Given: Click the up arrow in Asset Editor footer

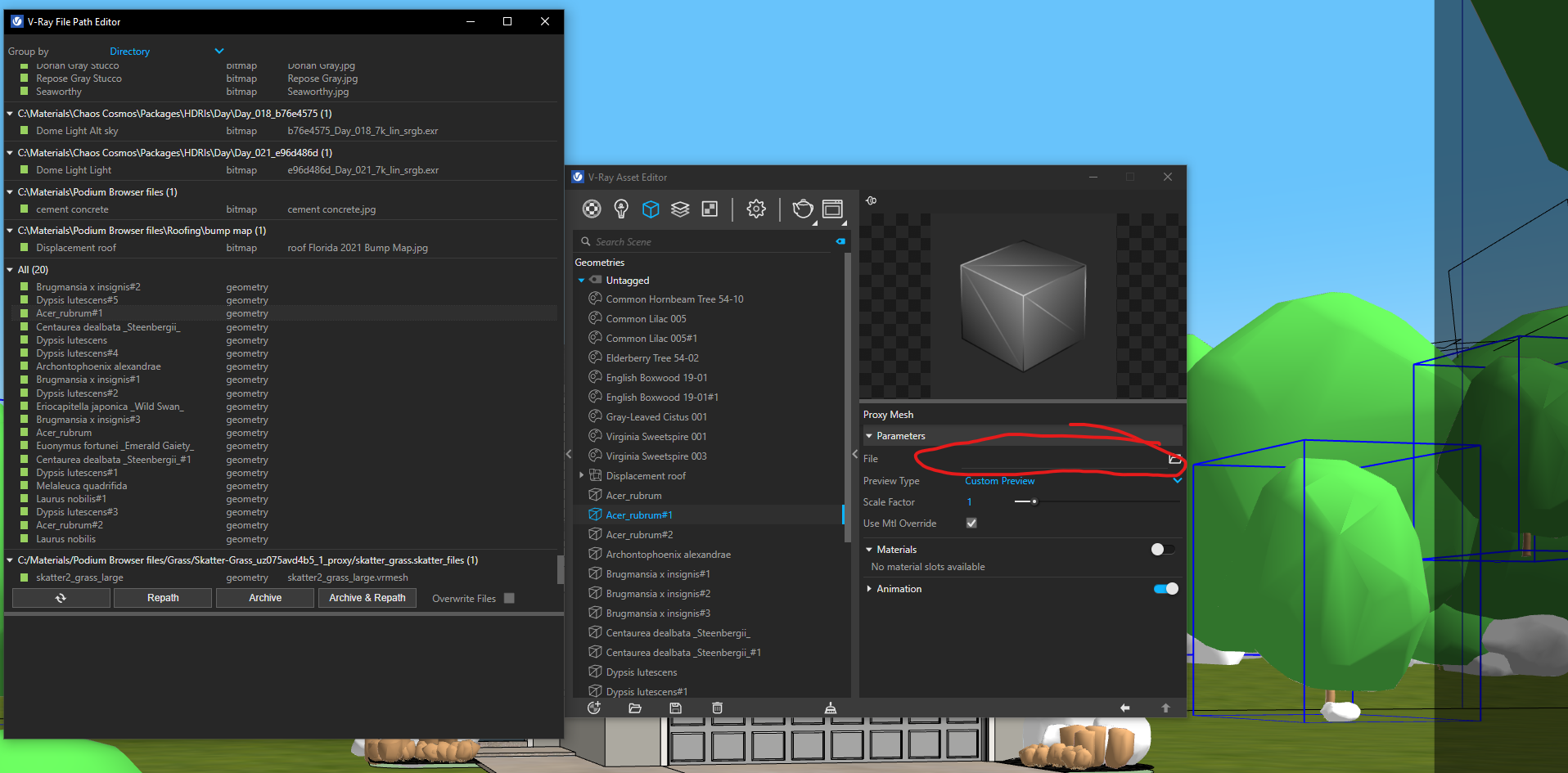Looking at the screenshot, I should pos(1166,708).
